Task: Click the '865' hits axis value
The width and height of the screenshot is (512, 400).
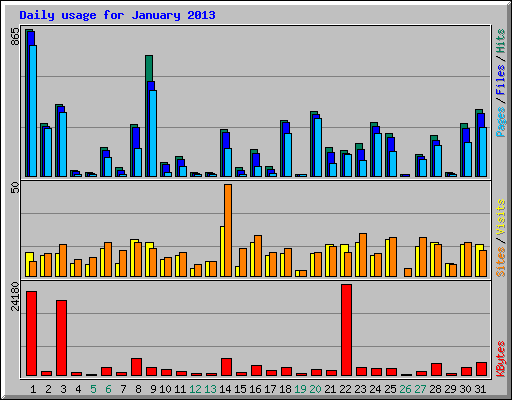Action: pyautogui.click(x=15, y=36)
